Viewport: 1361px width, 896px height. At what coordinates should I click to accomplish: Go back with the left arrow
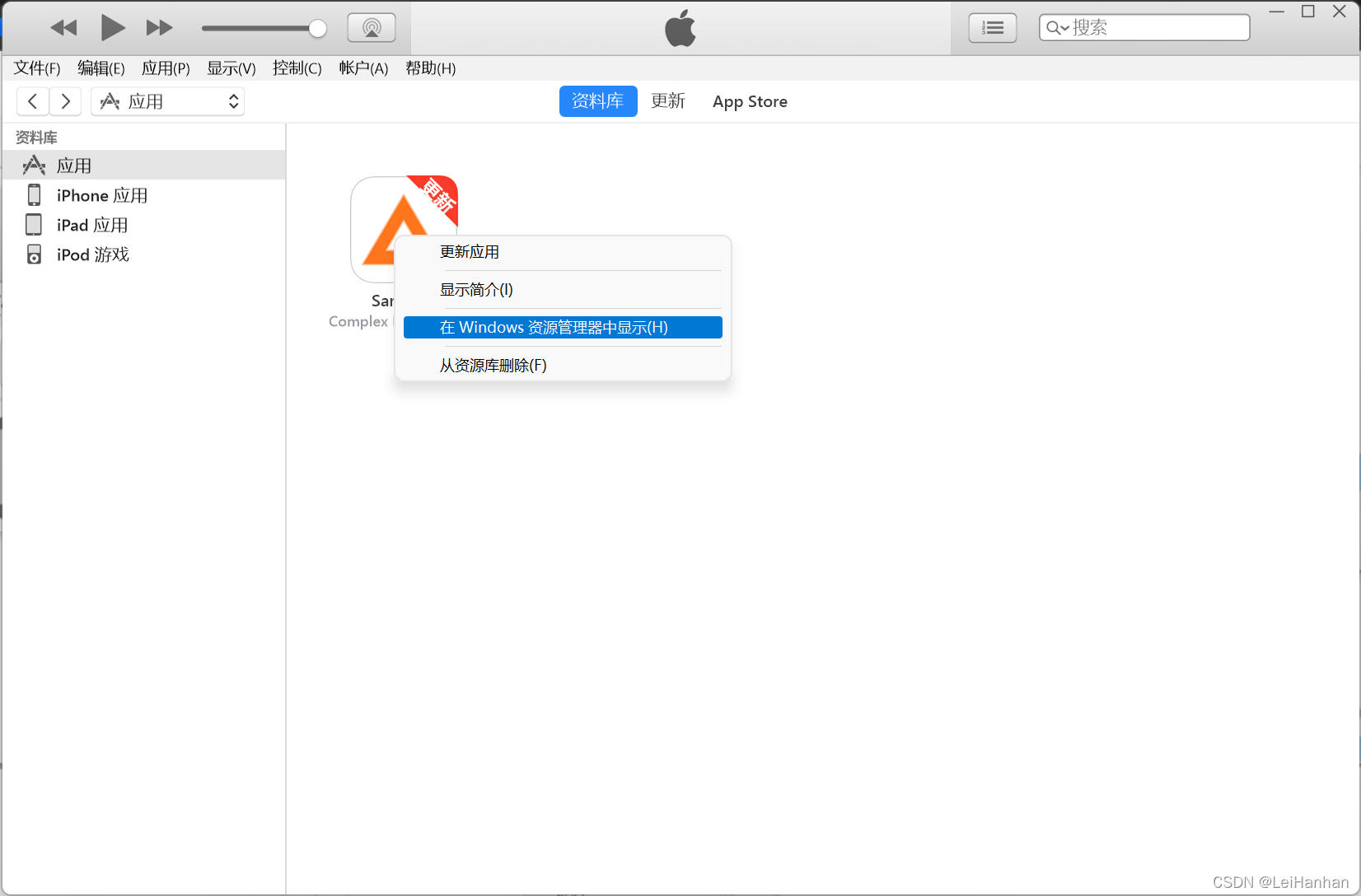click(33, 101)
